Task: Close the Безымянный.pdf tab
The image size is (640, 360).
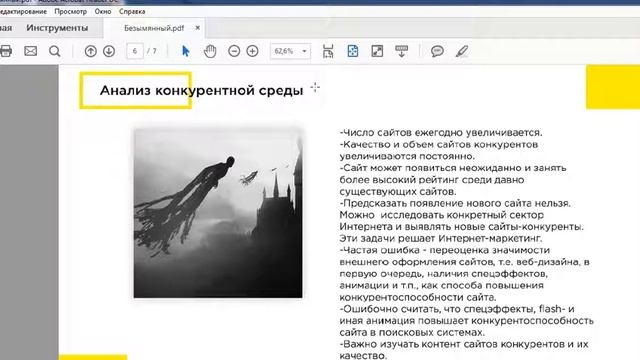Action: [198, 28]
